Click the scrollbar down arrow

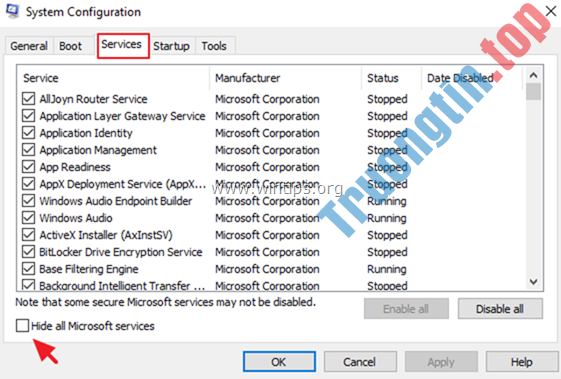(x=533, y=282)
